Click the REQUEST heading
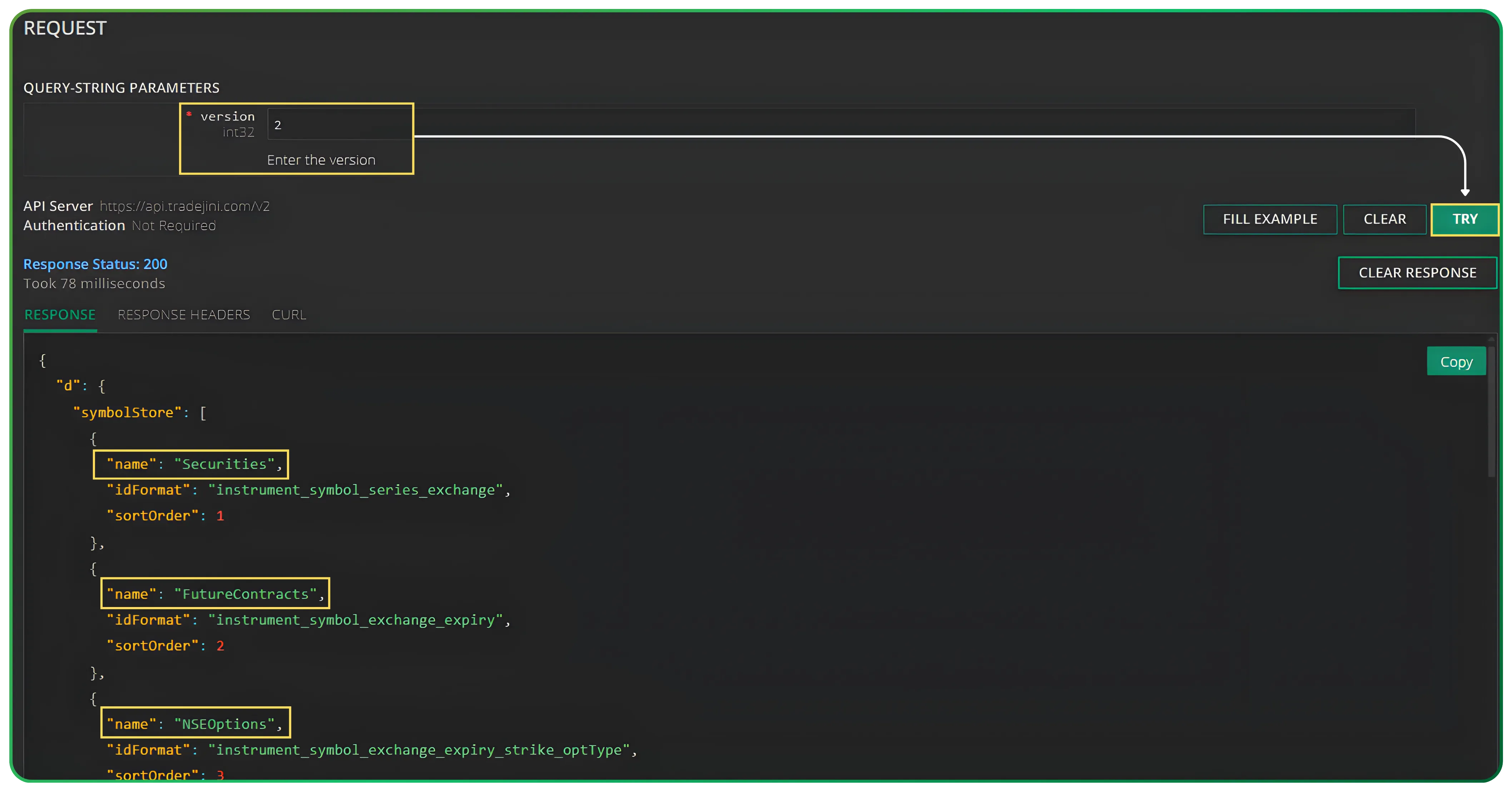Screen dimensions: 1512x791 (x=65, y=28)
